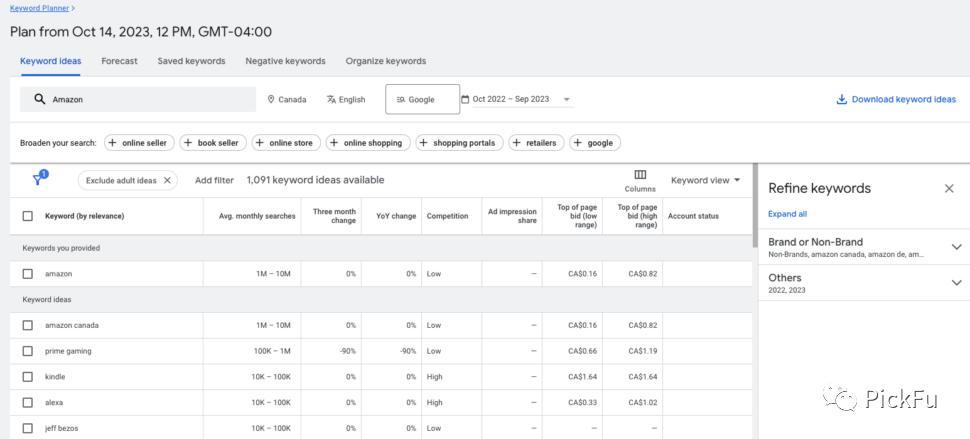Click the 'jeff bezos' keyword text
The height and width of the screenshot is (439, 970).
point(61,428)
